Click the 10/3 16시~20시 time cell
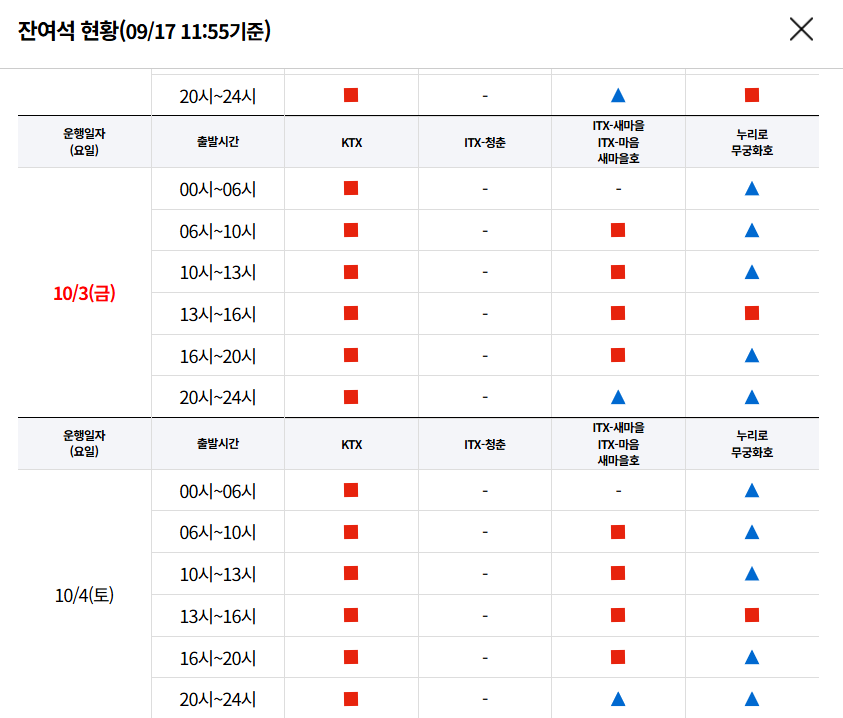Image resolution: width=843 pixels, height=718 pixels. point(217,355)
